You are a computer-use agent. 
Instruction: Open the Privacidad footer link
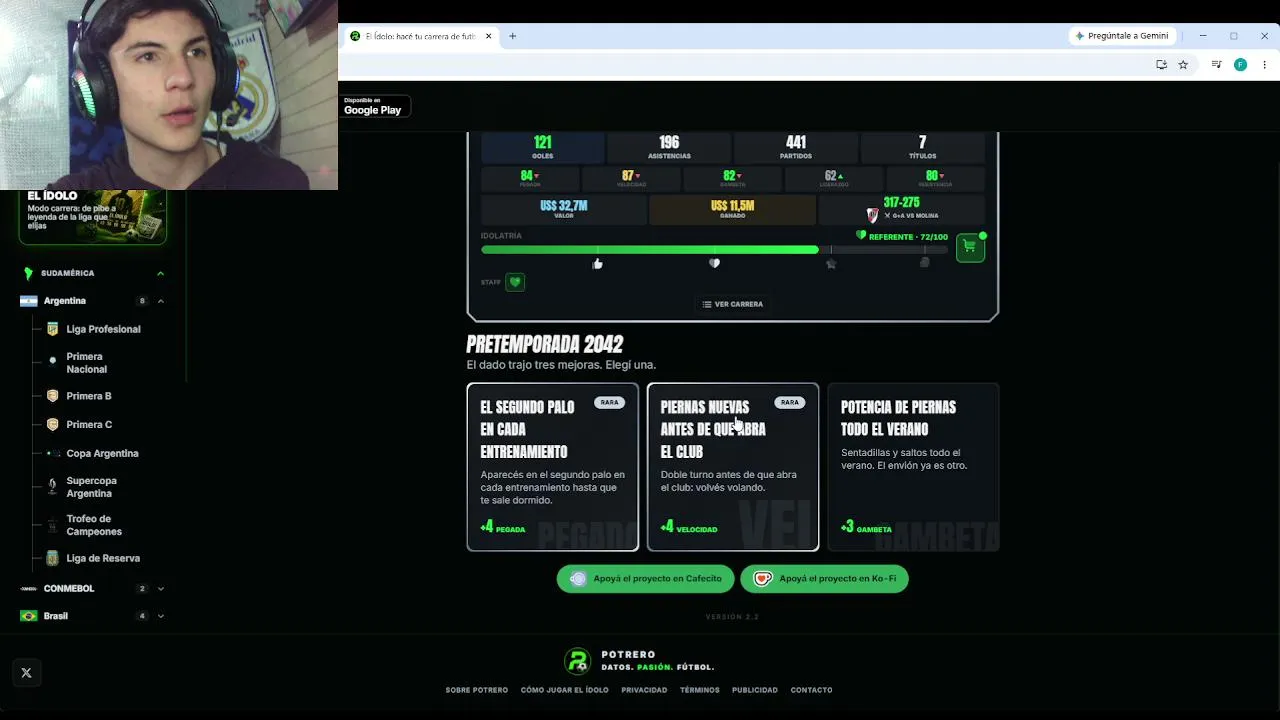644,690
